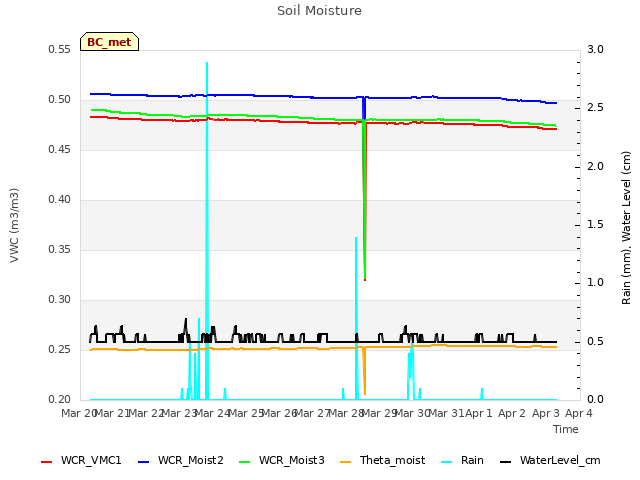Toggle the Rain legend entry

coord(462,461)
